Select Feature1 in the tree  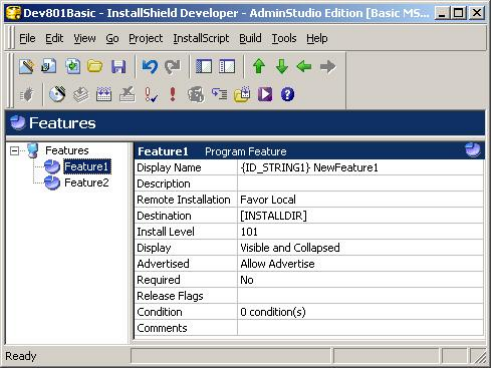coord(86,167)
